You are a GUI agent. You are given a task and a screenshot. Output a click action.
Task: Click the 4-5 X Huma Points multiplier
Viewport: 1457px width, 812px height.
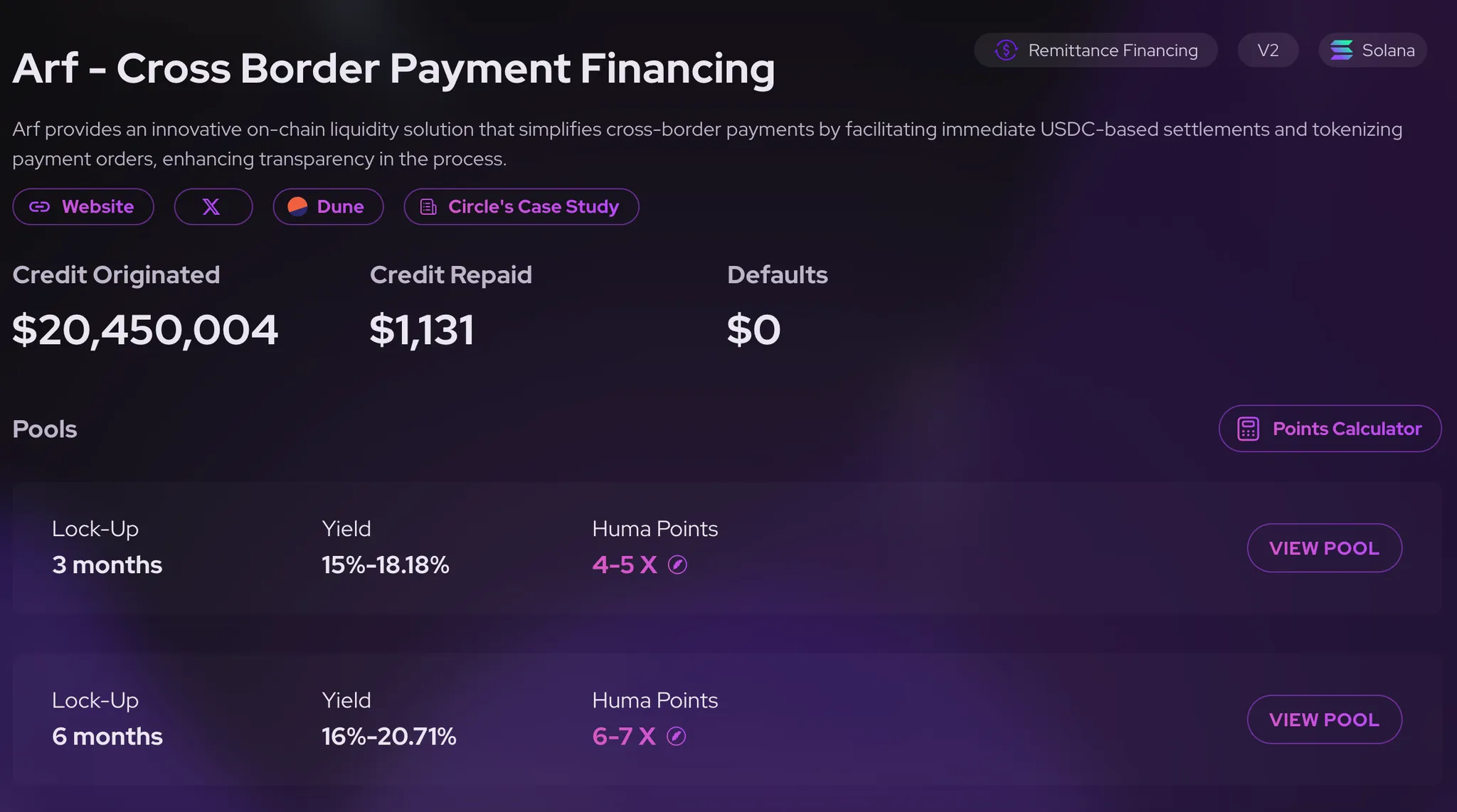[623, 565]
